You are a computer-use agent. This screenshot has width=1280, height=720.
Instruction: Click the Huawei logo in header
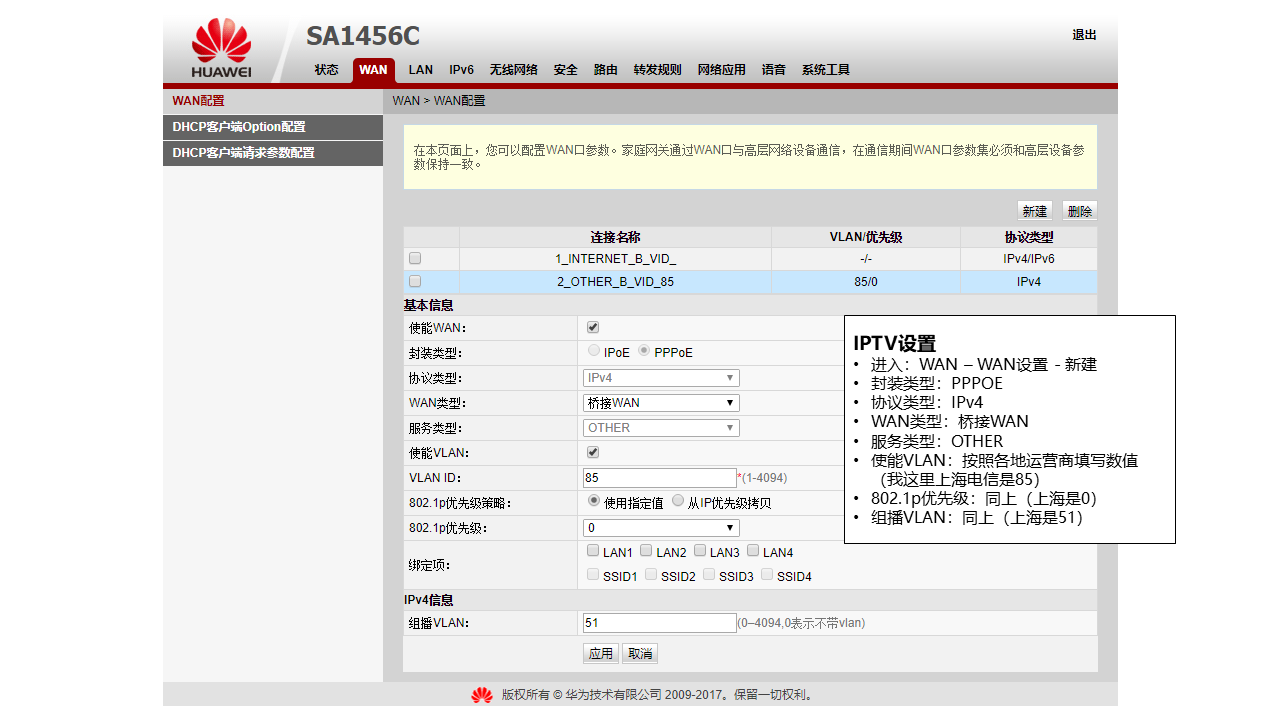221,47
